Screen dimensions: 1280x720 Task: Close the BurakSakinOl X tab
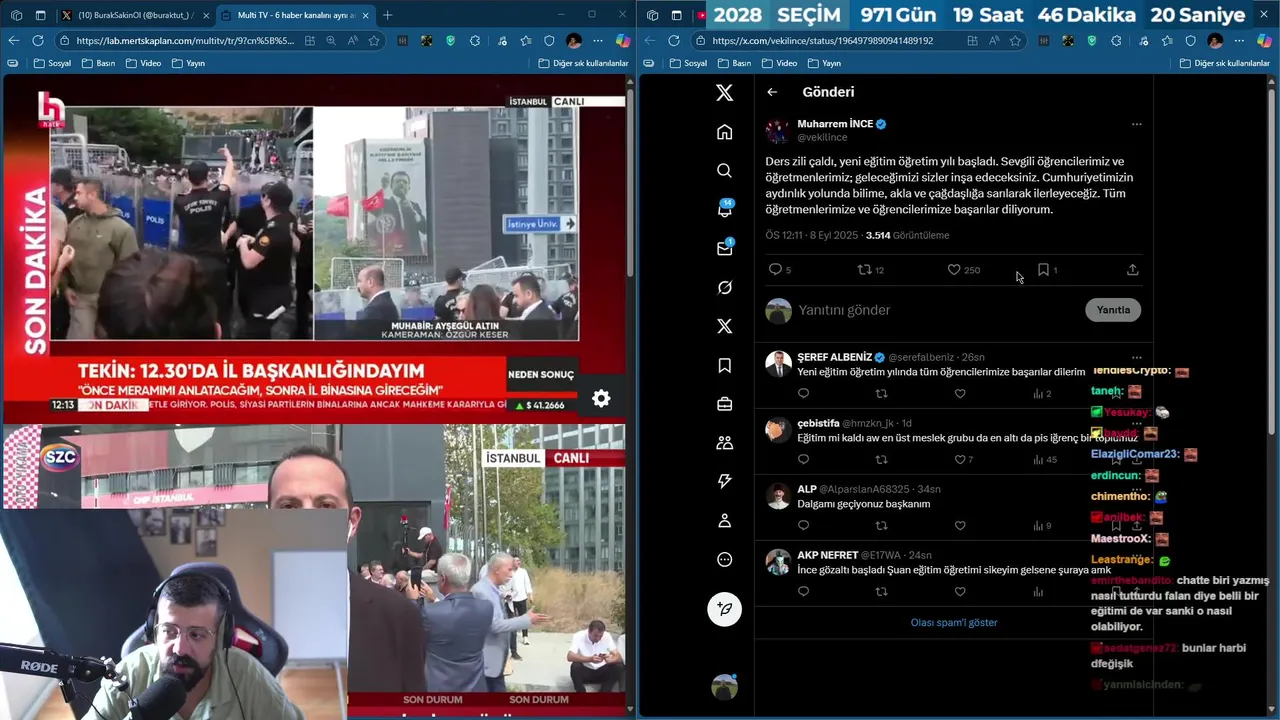tap(204, 15)
